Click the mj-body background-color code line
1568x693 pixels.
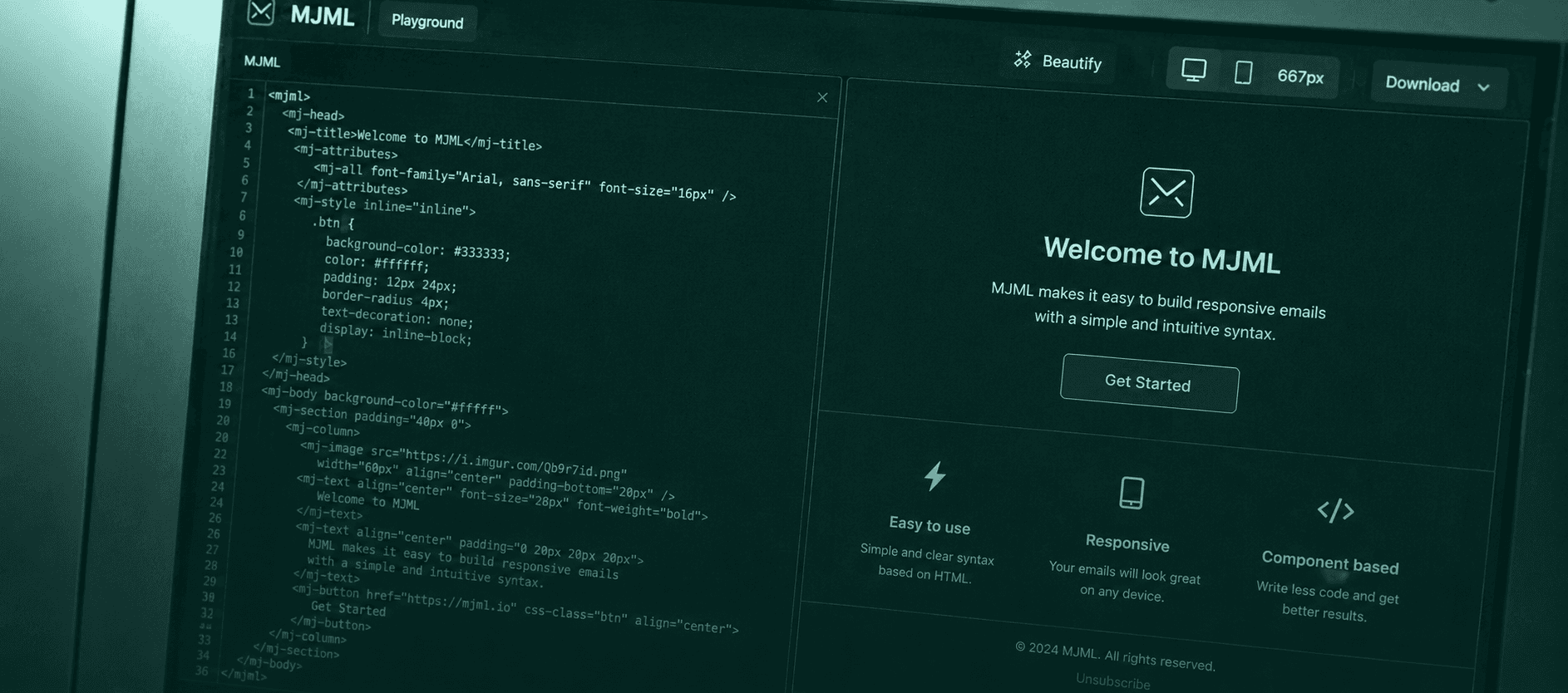[384, 400]
